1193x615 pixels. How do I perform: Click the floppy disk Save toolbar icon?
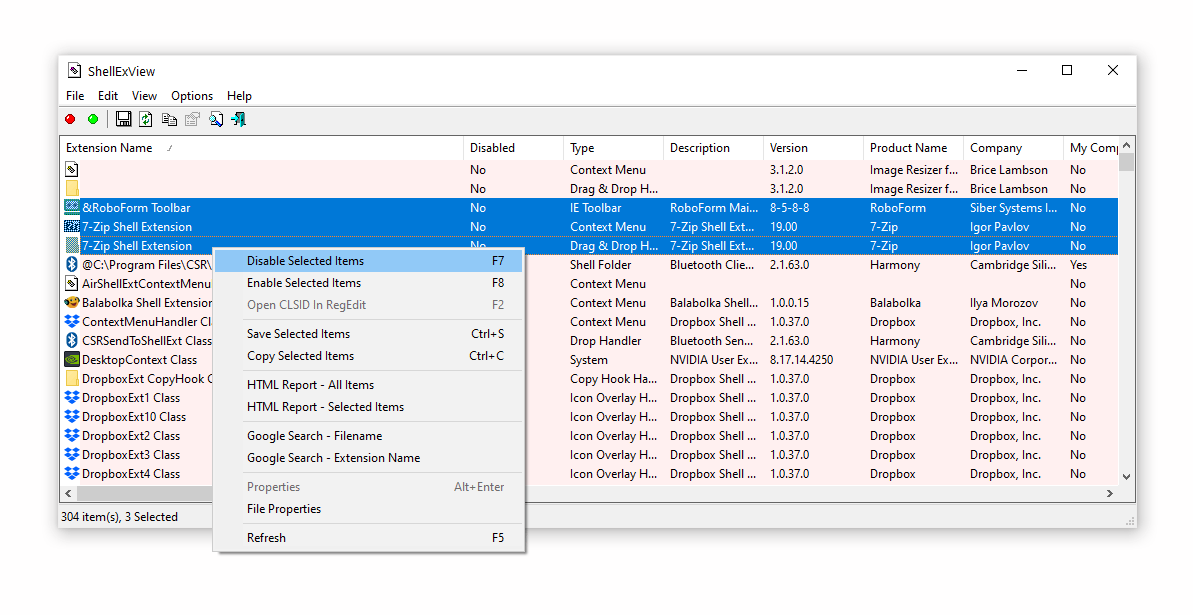tap(123, 119)
